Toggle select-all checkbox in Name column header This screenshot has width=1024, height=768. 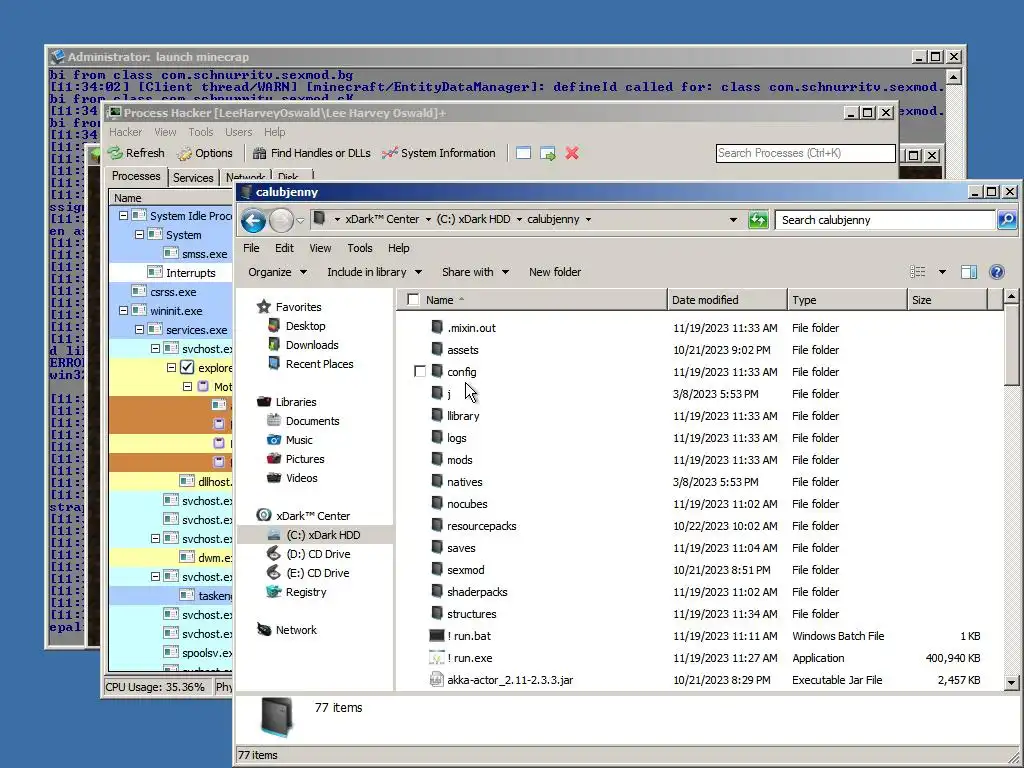(413, 299)
